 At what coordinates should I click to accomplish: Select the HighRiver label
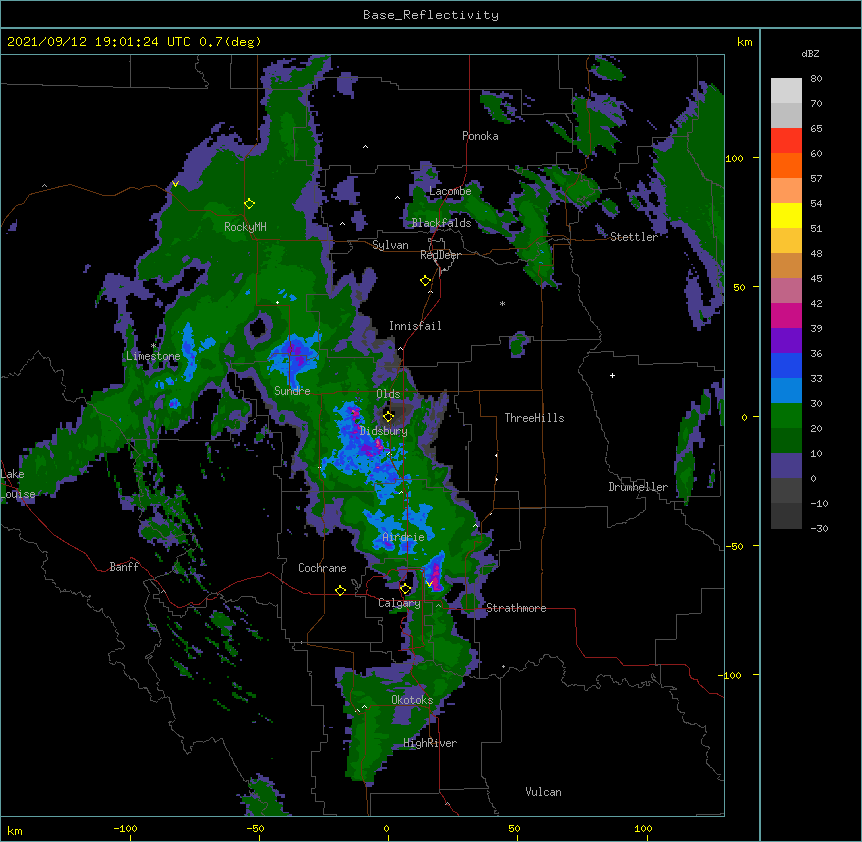point(430,743)
